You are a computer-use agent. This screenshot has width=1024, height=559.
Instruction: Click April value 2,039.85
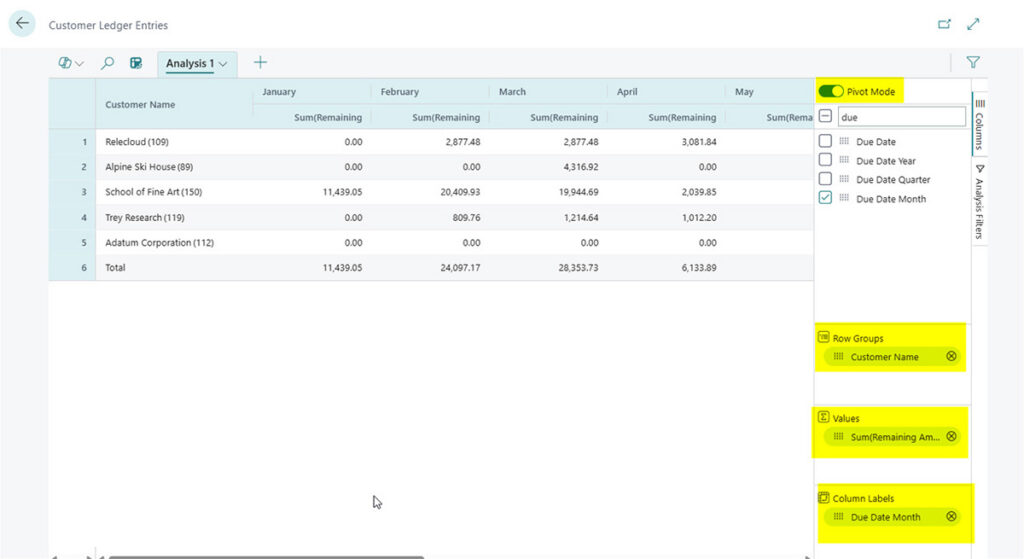[x=699, y=192]
